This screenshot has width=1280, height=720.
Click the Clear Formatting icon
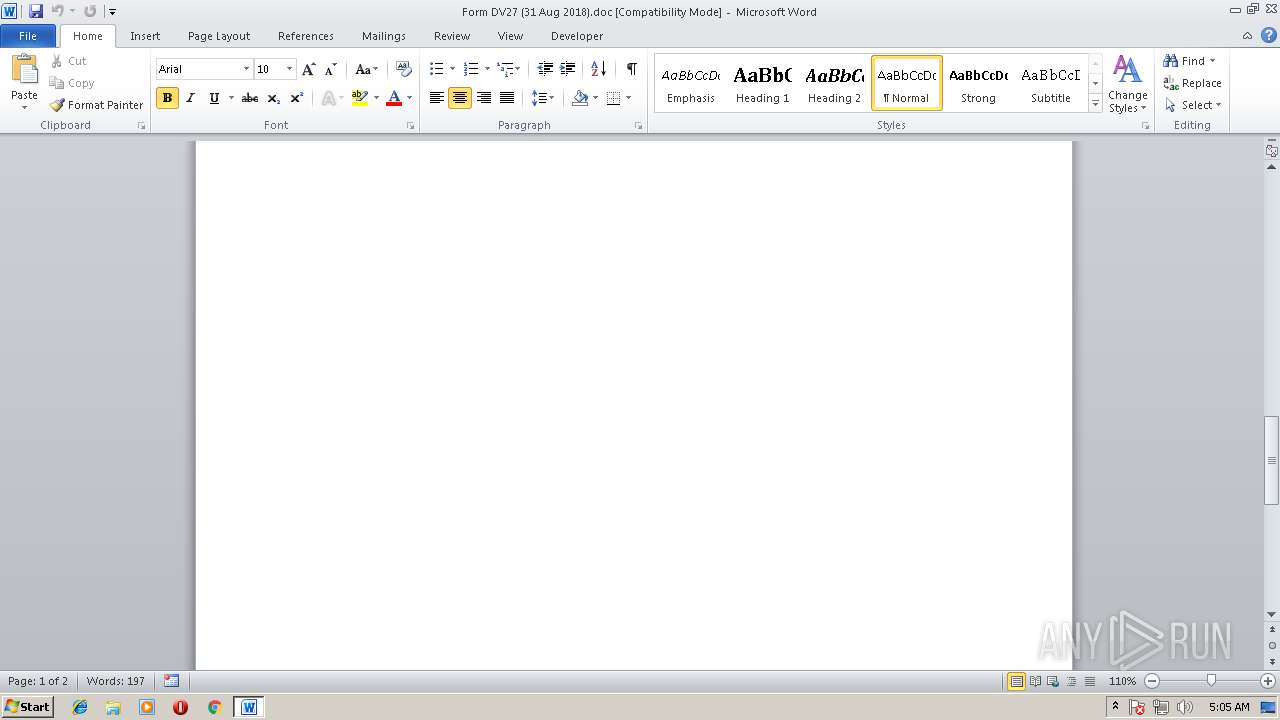pyautogui.click(x=404, y=69)
